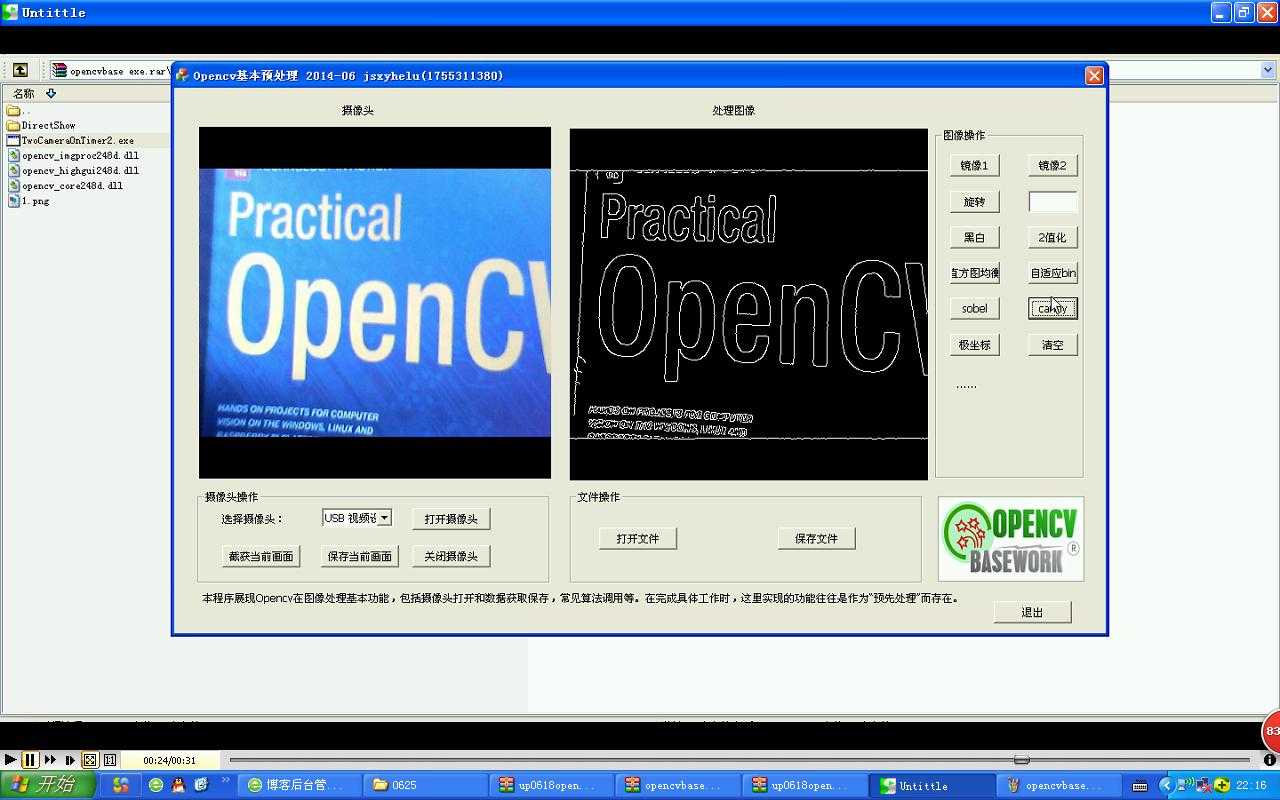Click the 极坐标 polar coordinates button

pos(974,345)
